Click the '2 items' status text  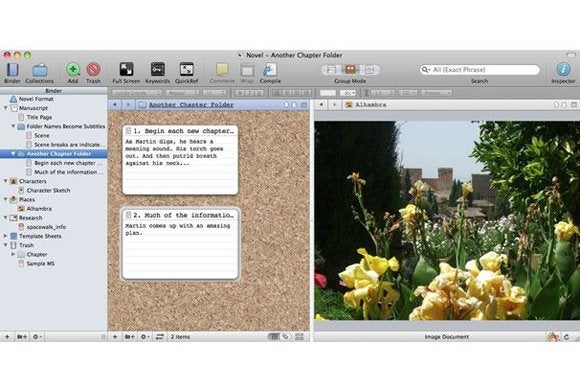(180, 337)
